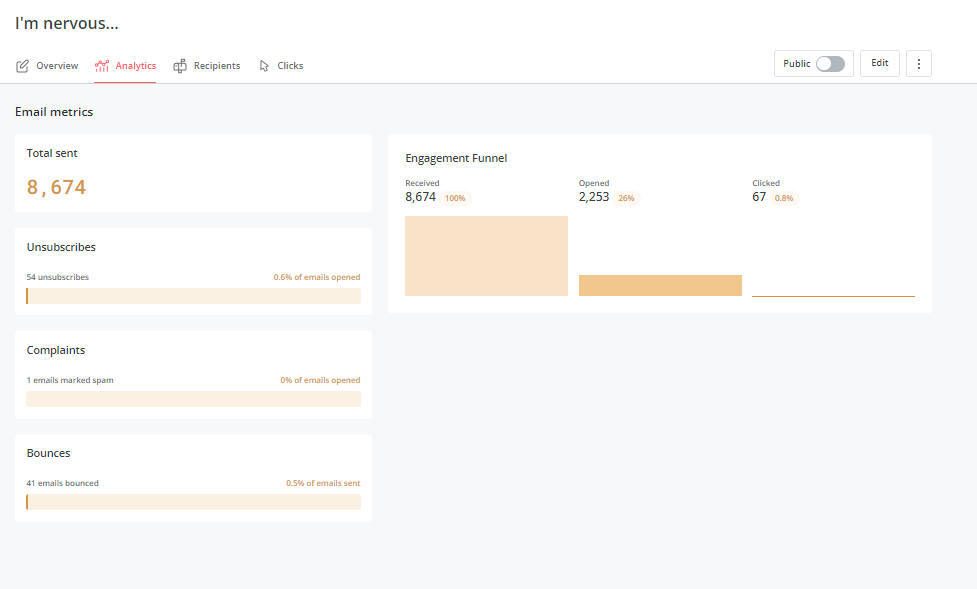Click the Opened count of 2,253
Screen dimensions: 977x589
click(x=592, y=197)
